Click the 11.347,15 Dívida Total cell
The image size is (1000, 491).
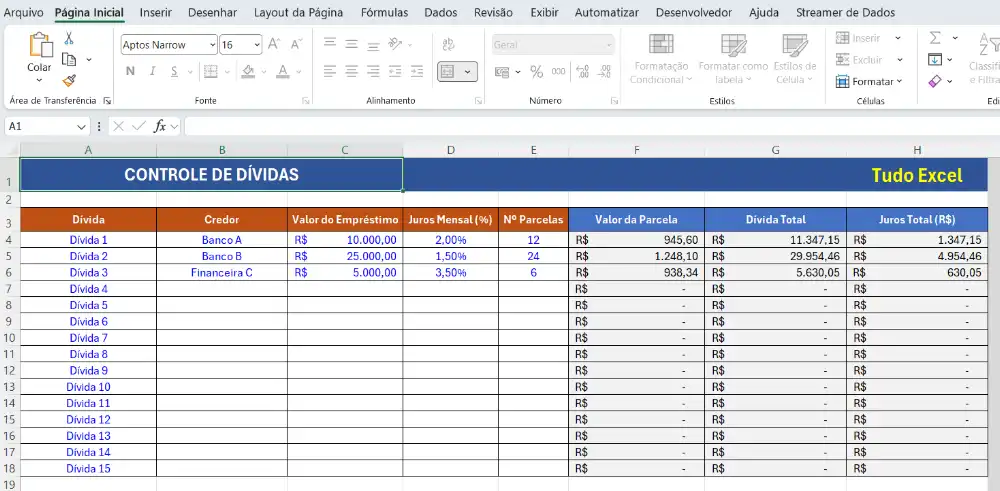coord(776,240)
